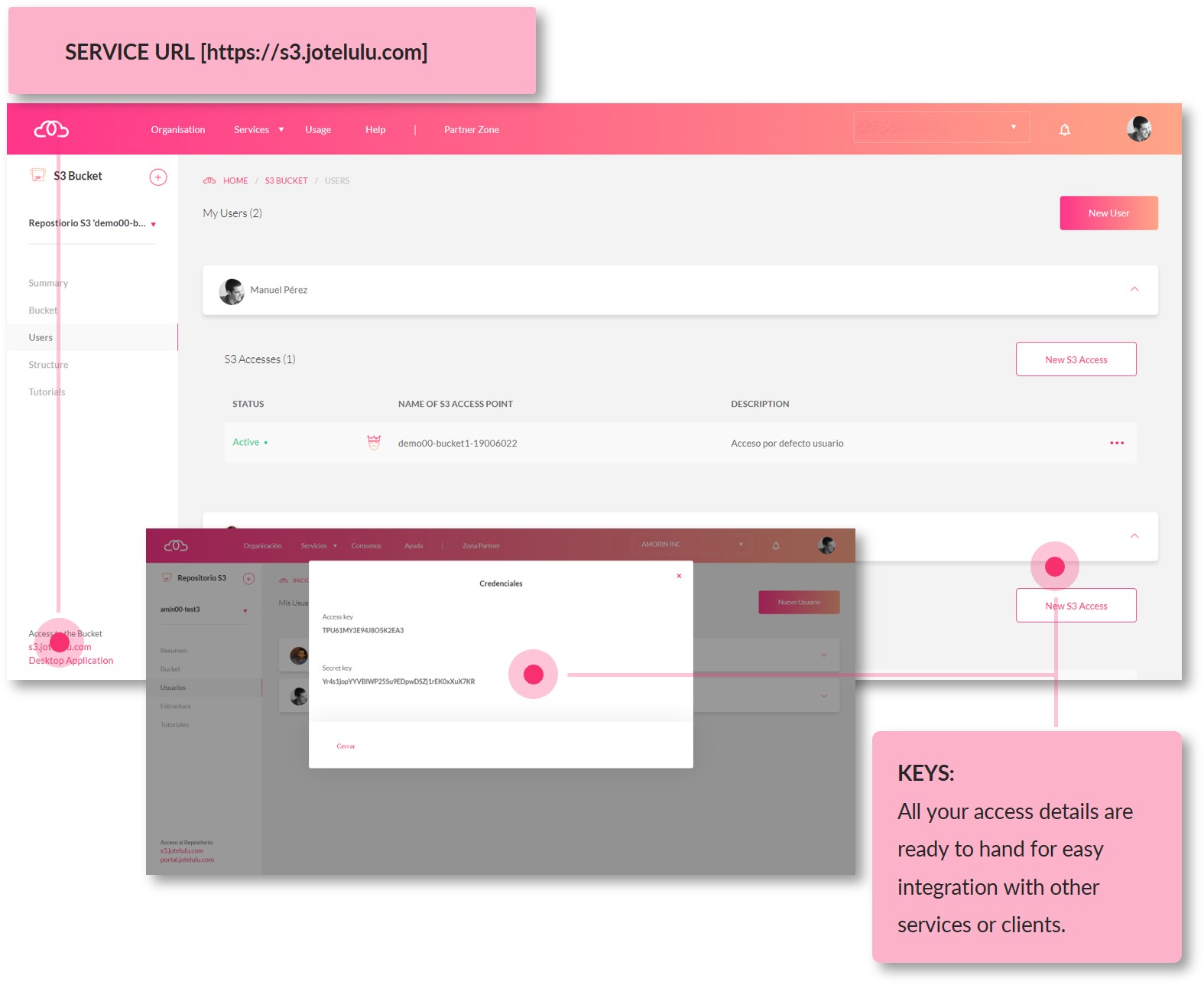This screenshot has height=985, width=1204.
Task: Select the Access key value TPU61MY3E94J8O5K2EA3
Action: point(362,630)
